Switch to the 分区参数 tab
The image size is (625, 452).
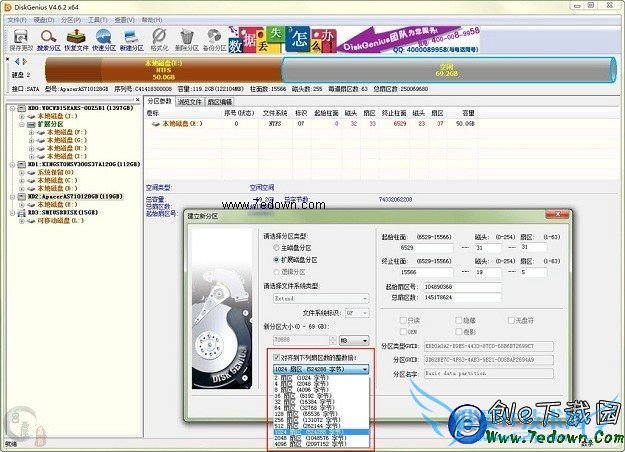159,101
